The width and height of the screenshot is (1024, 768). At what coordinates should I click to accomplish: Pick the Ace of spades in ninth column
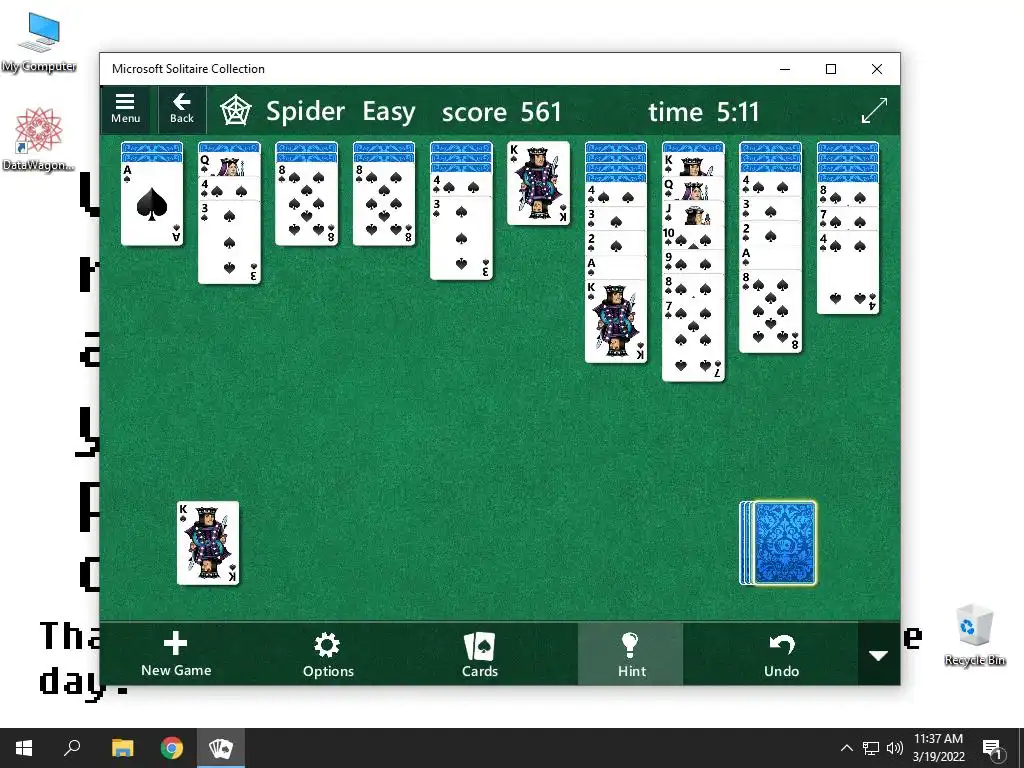pyautogui.click(x=770, y=257)
